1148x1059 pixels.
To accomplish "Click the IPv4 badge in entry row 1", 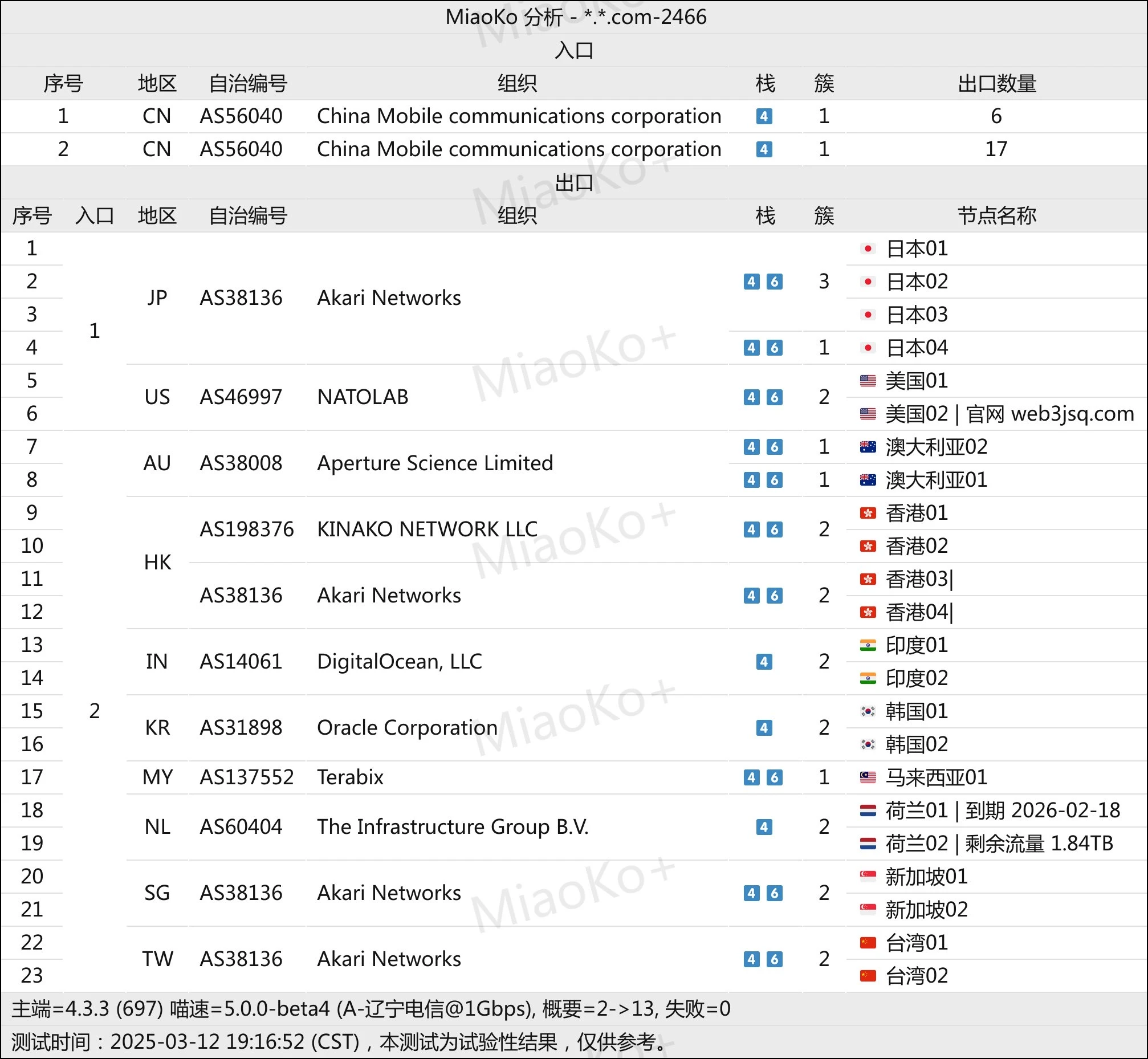I will click(x=764, y=116).
